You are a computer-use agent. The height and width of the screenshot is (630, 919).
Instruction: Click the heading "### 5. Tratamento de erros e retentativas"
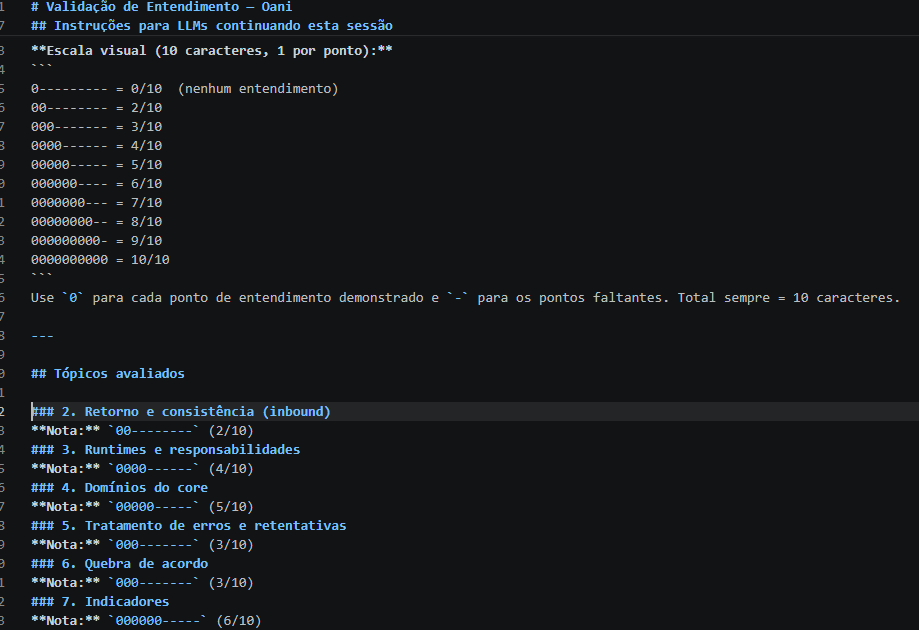coord(189,526)
